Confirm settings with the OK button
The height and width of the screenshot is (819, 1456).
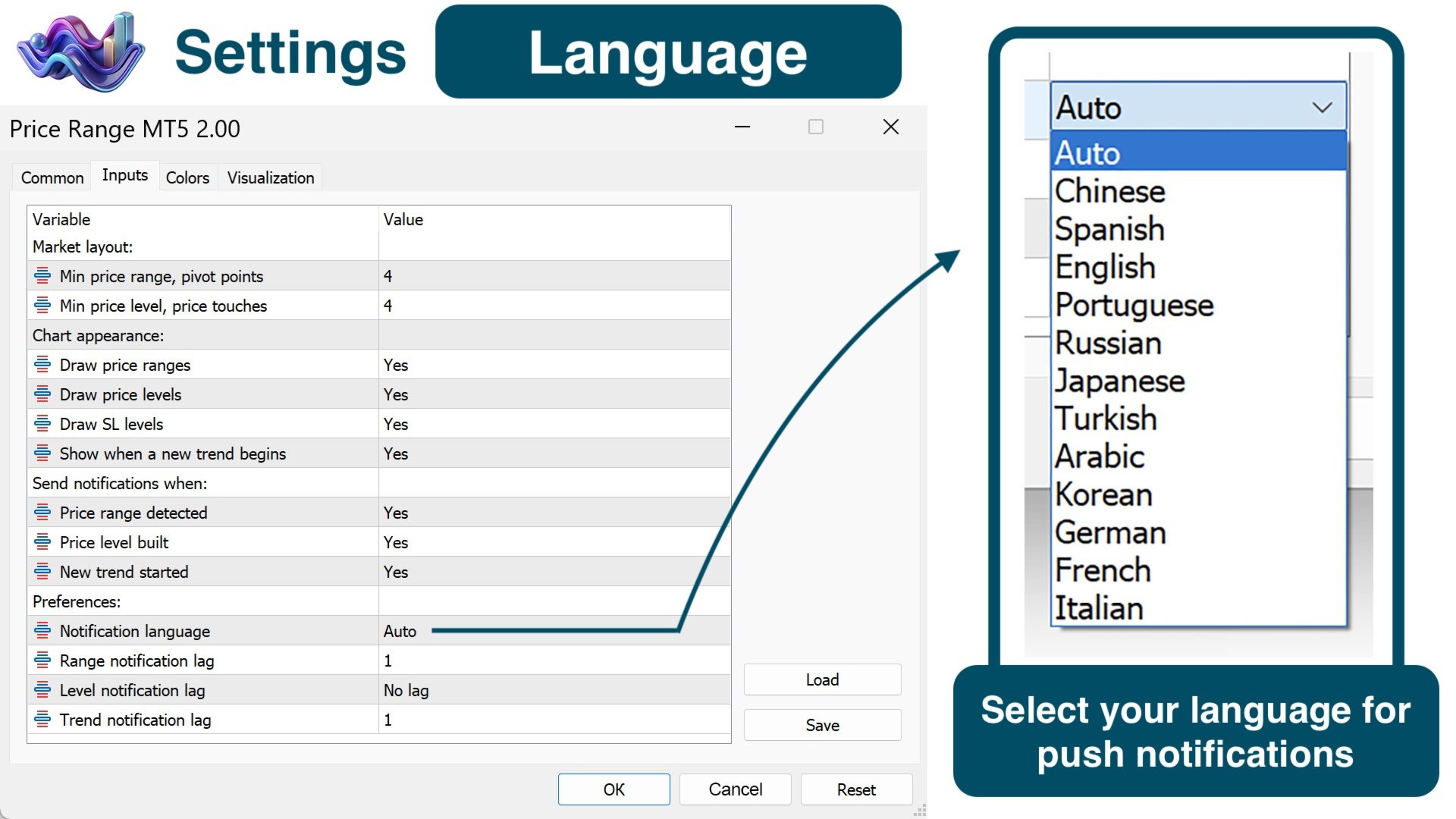click(614, 789)
